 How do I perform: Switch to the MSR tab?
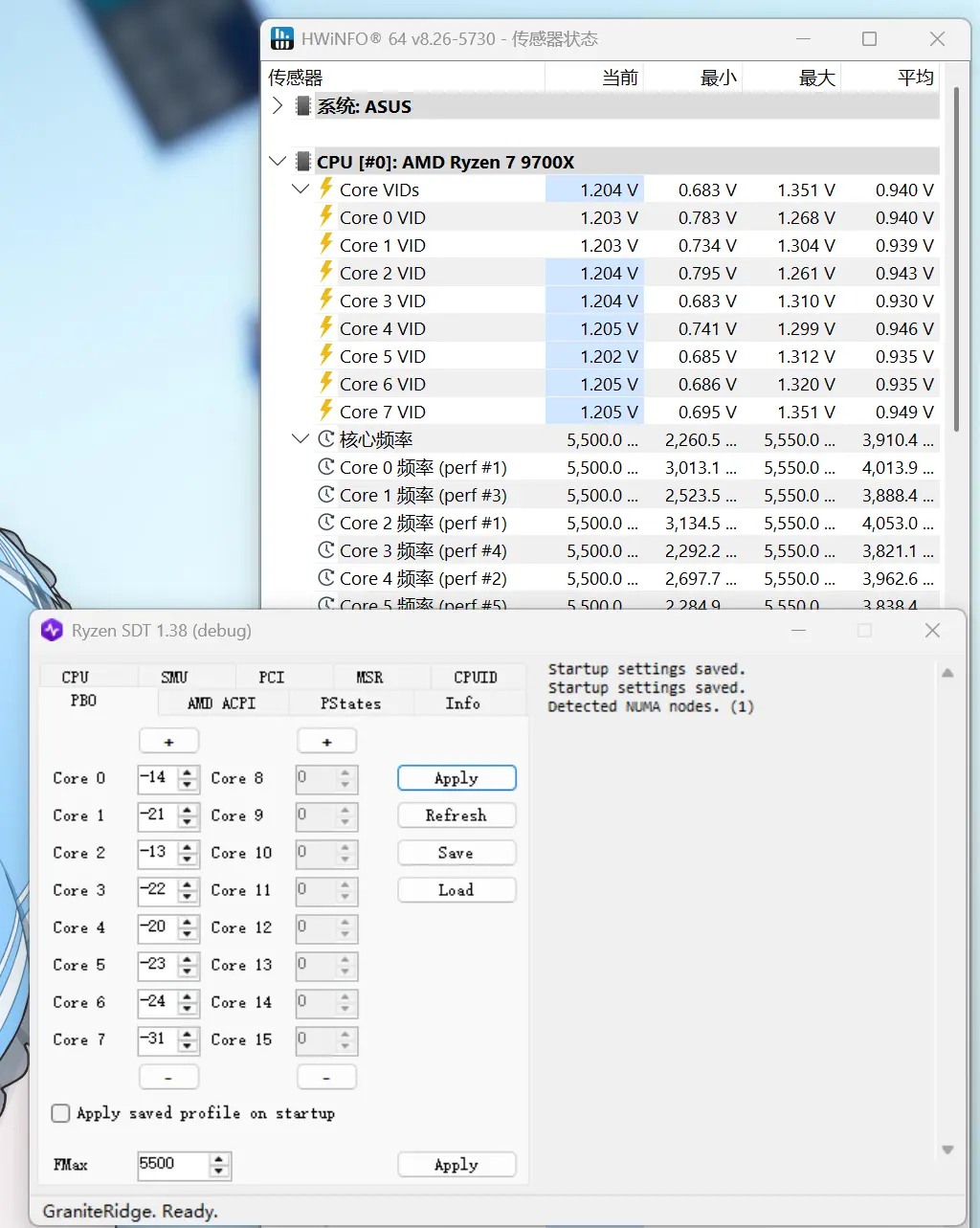click(x=369, y=677)
